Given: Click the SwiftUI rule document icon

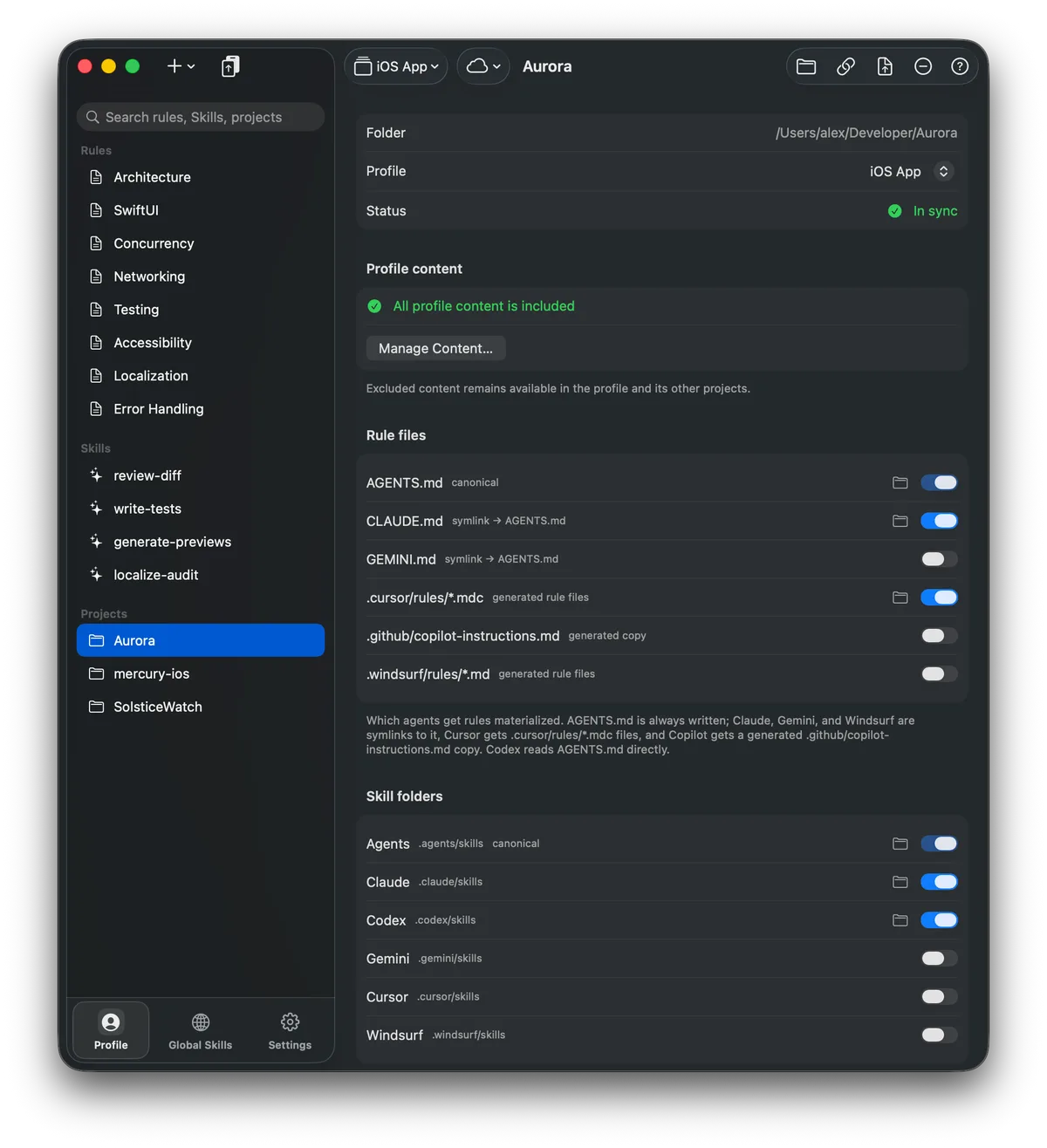Looking at the screenshot, I should (x=96, y=210).
